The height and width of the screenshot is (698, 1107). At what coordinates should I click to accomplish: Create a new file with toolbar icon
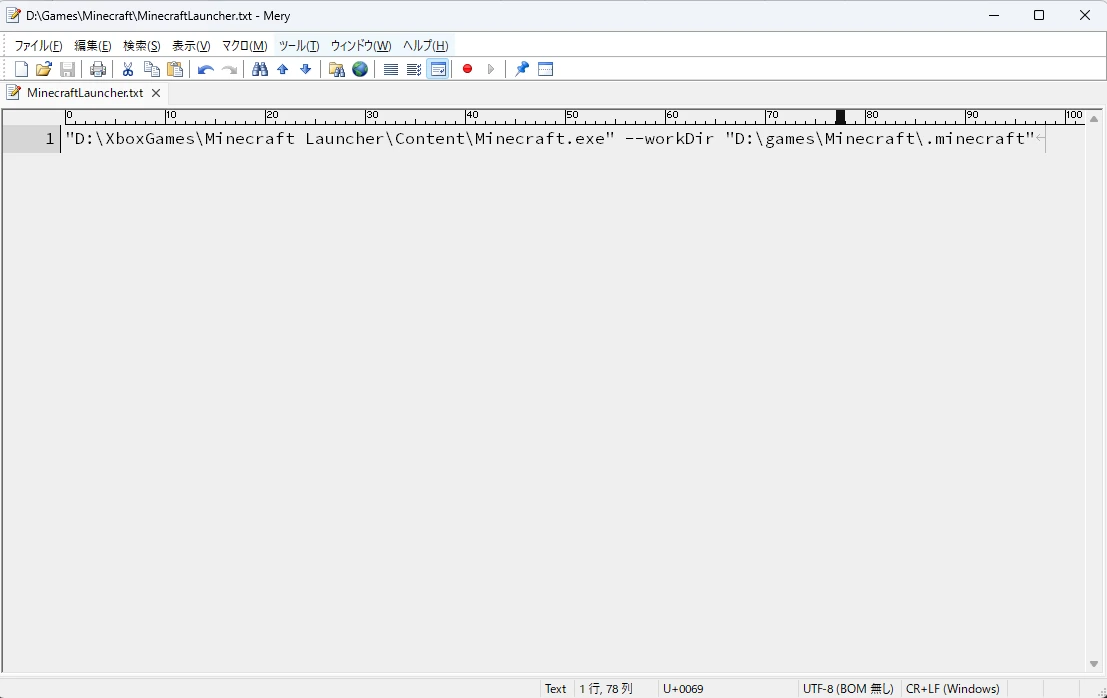tap(21, 69)
